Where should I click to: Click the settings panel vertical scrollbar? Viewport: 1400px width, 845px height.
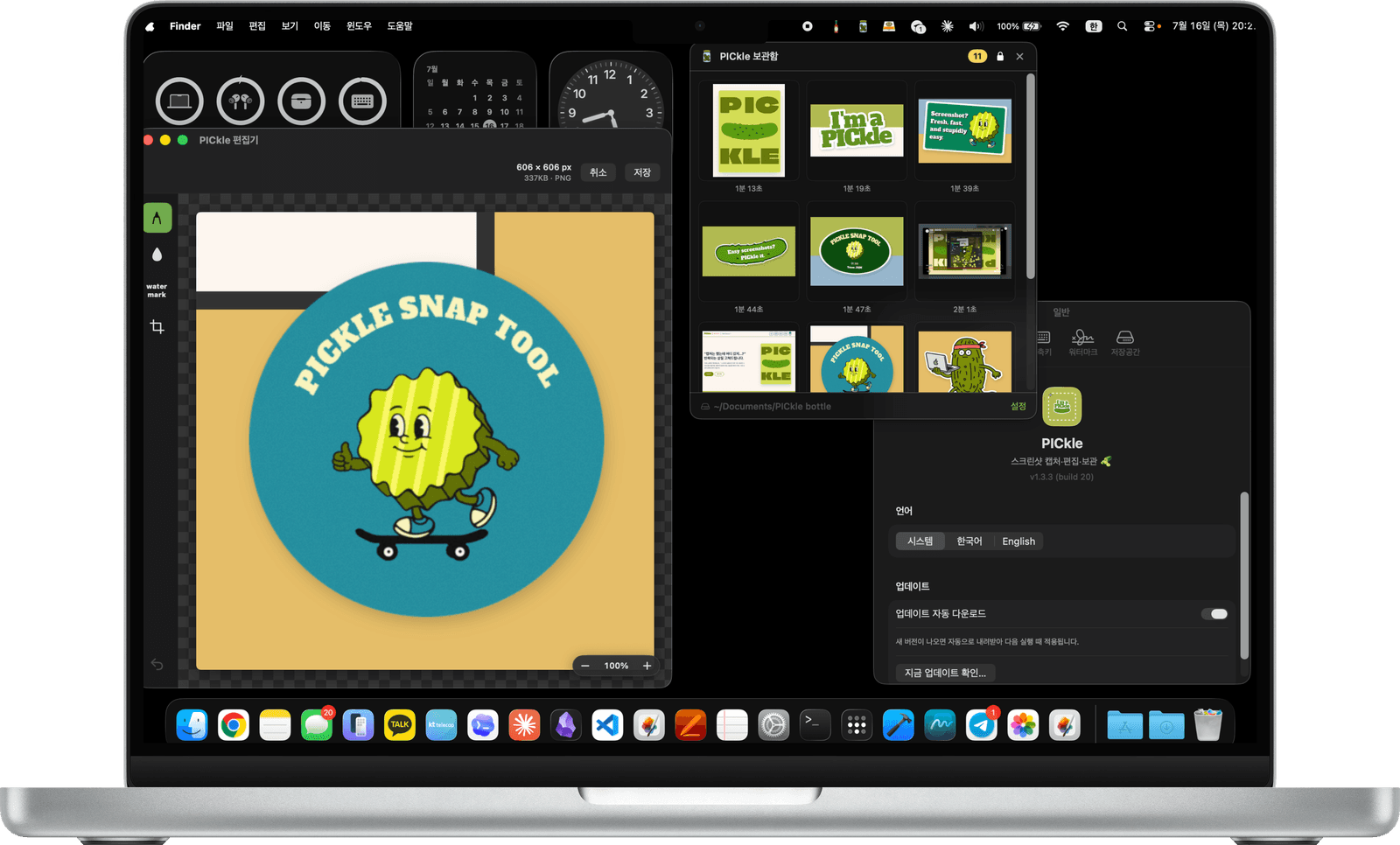click(x=1244, y=575)
